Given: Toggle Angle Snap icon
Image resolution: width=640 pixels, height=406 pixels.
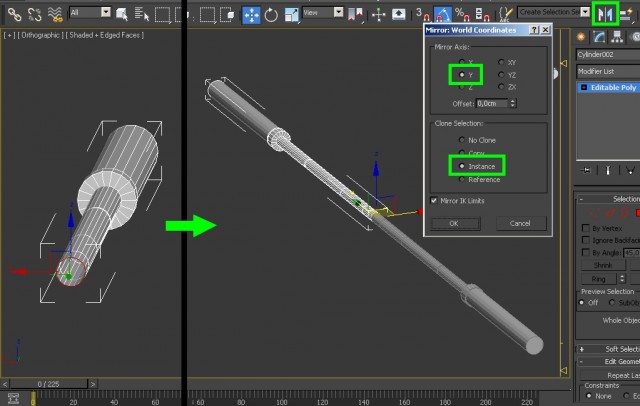Looking at the screenshot, I should point(442,15).
